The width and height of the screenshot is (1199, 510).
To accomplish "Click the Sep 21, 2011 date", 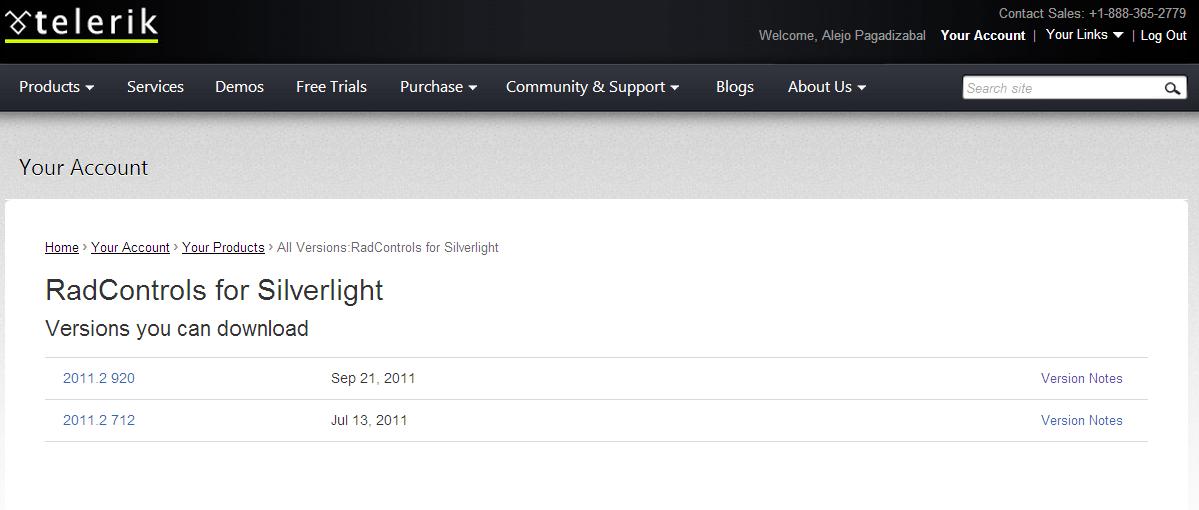I will pyautogui.click(x=373, y=378).
